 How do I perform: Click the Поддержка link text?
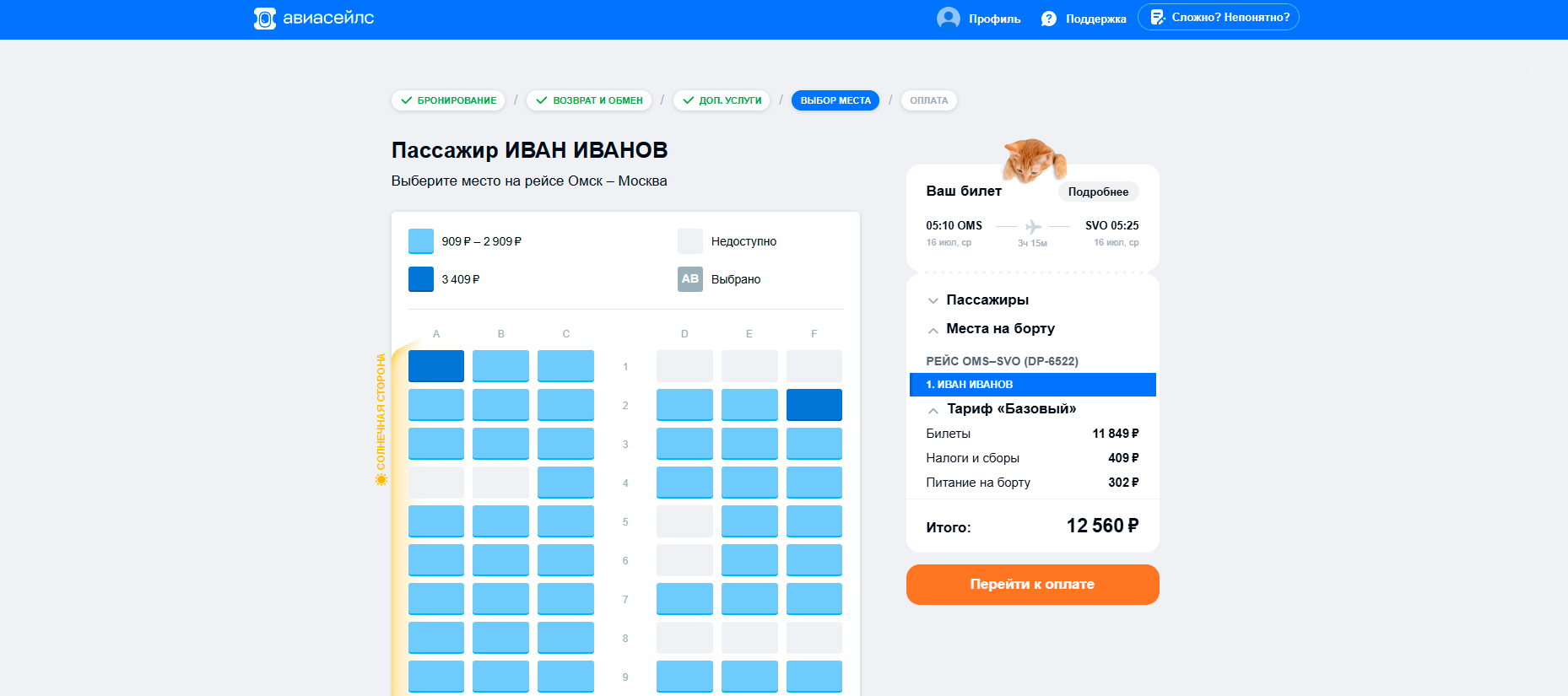click(x=1096, y=19)
